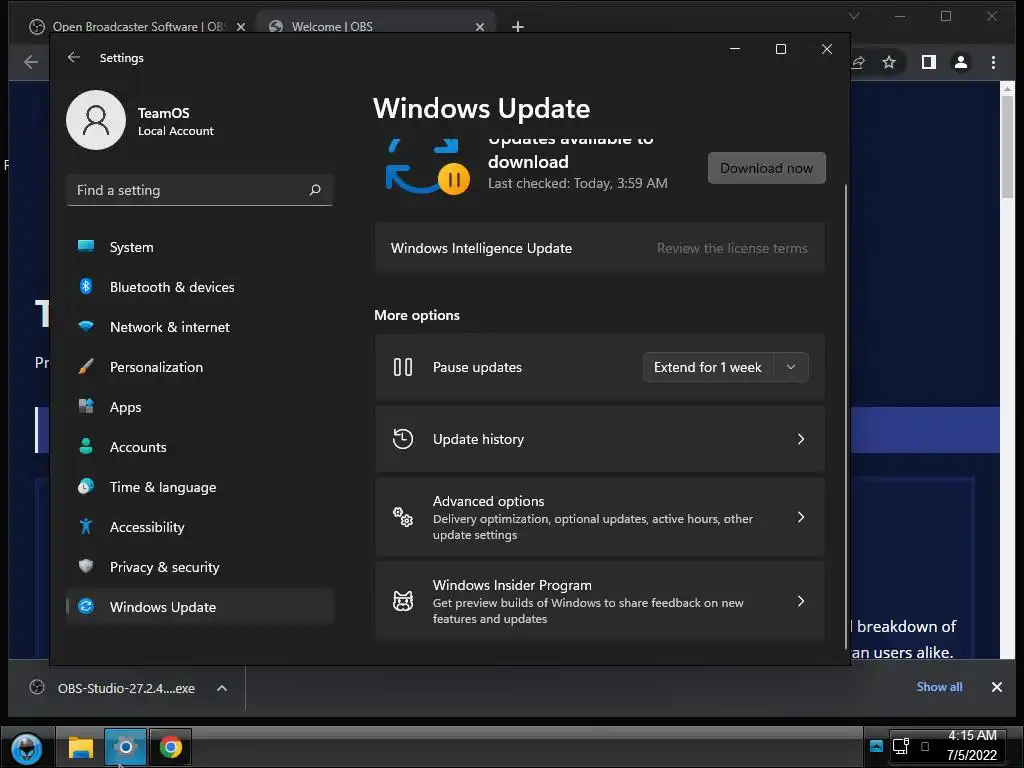
Task: Click the Chrome share page icon
Action: 858,62
